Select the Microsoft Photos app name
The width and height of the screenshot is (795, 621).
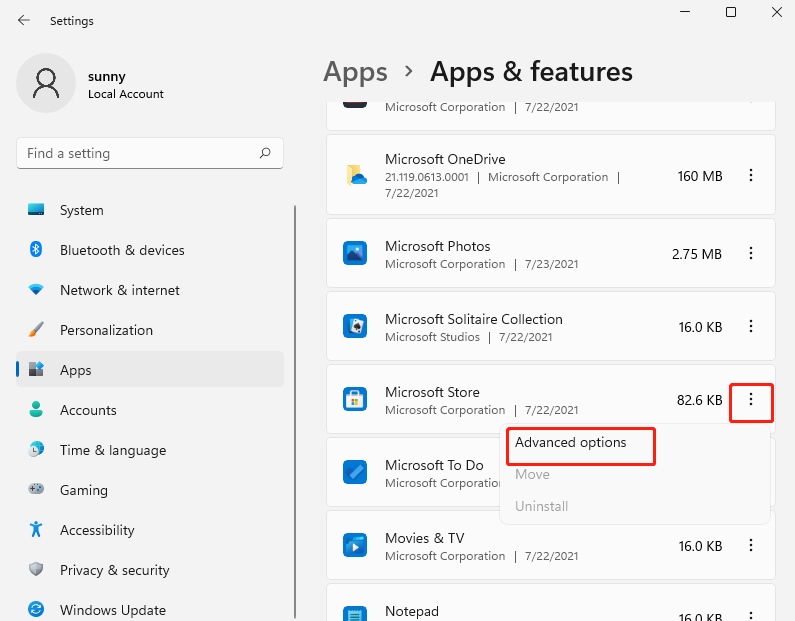(438, 246)
